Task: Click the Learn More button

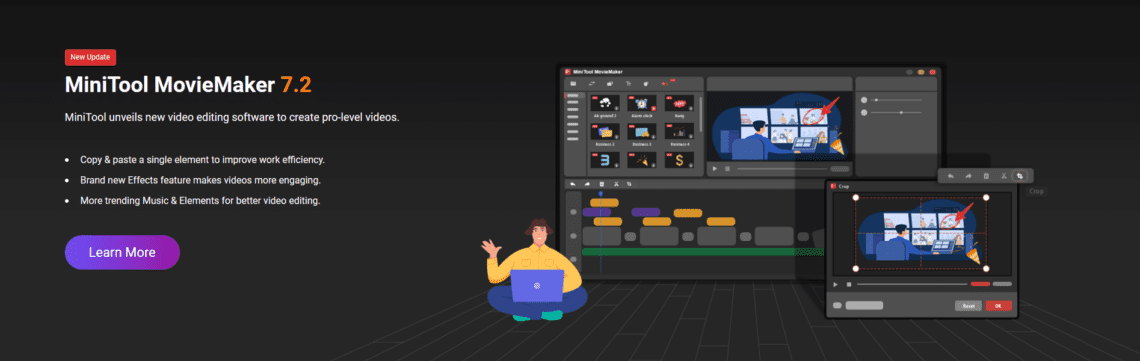Action: point(122,253)
